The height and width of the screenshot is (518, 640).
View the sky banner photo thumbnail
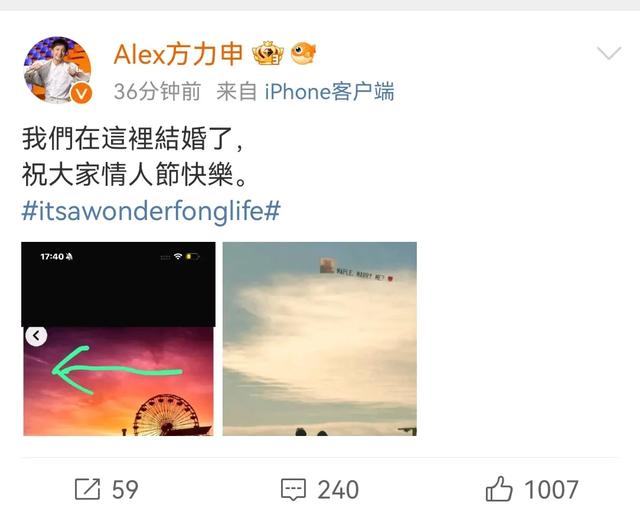point(320,339)
